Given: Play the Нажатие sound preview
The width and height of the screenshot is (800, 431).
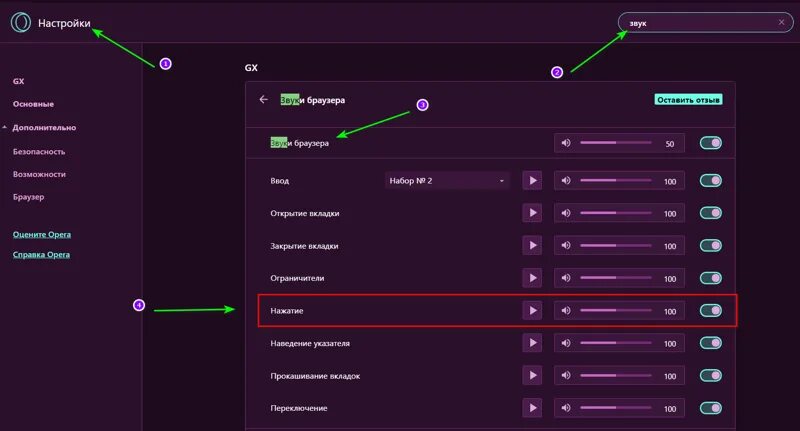Looking at the screenshot, I should point(532,310).
